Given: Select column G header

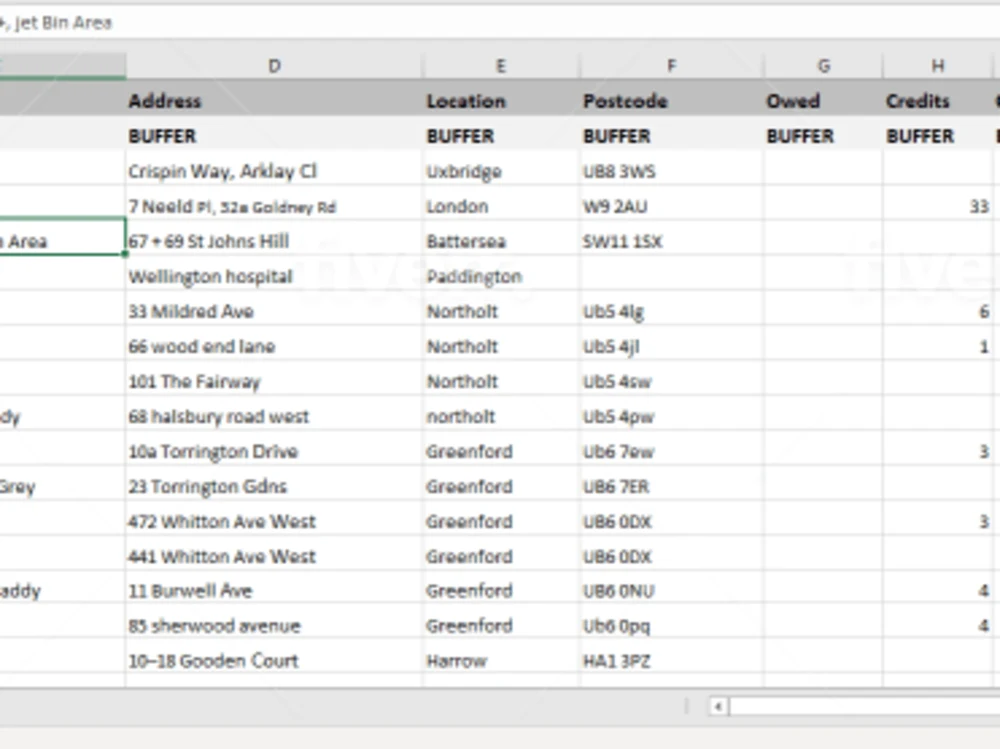Looking at the screenshot, I should pos(823,66).
